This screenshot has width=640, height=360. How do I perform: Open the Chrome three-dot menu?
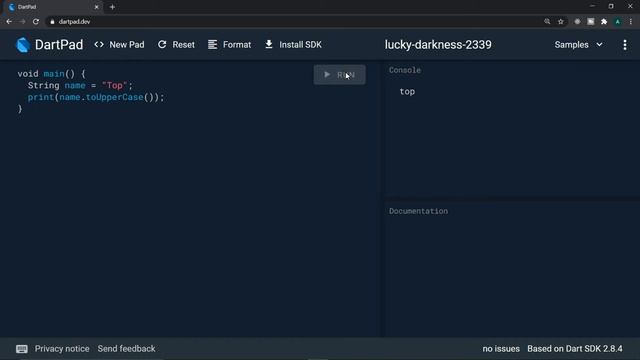pyautogui.click(x=631, y=22)
